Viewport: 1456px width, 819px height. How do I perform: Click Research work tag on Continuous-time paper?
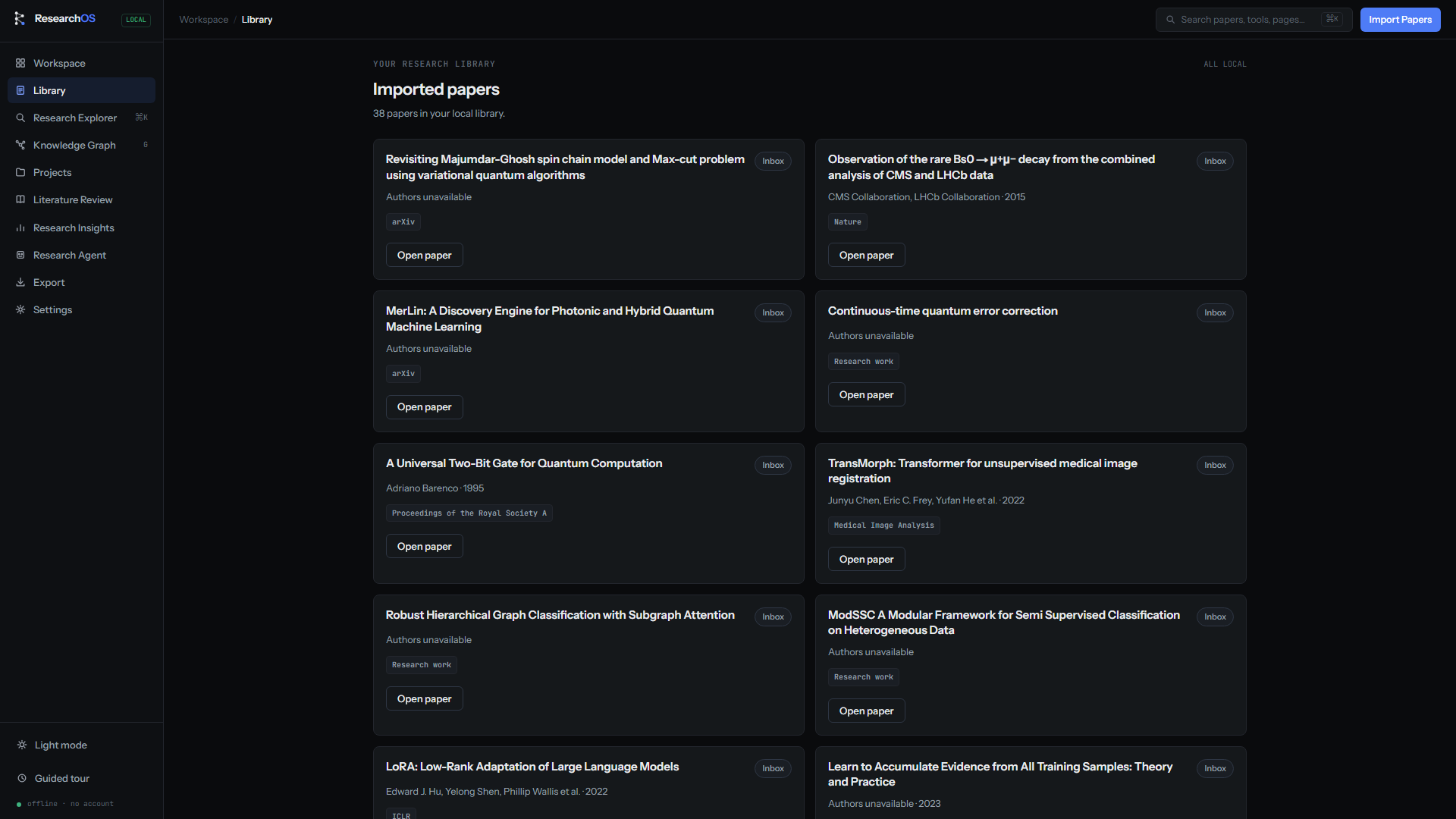(863, 362)
